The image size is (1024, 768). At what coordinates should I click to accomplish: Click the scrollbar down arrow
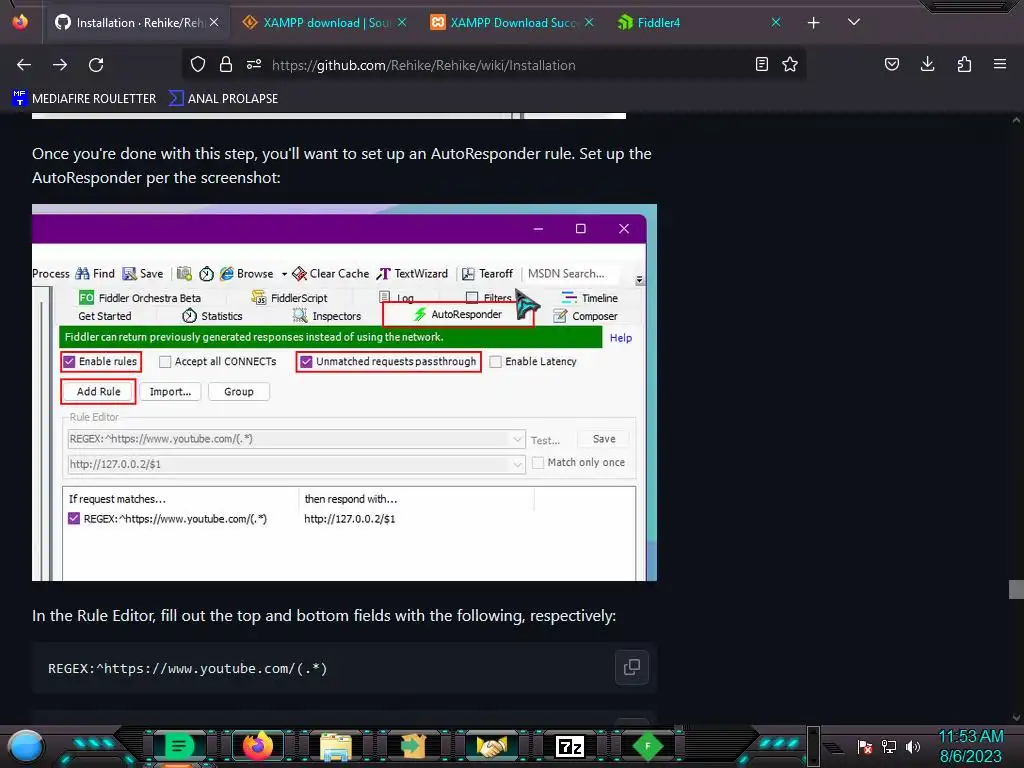click(1016, 718)
